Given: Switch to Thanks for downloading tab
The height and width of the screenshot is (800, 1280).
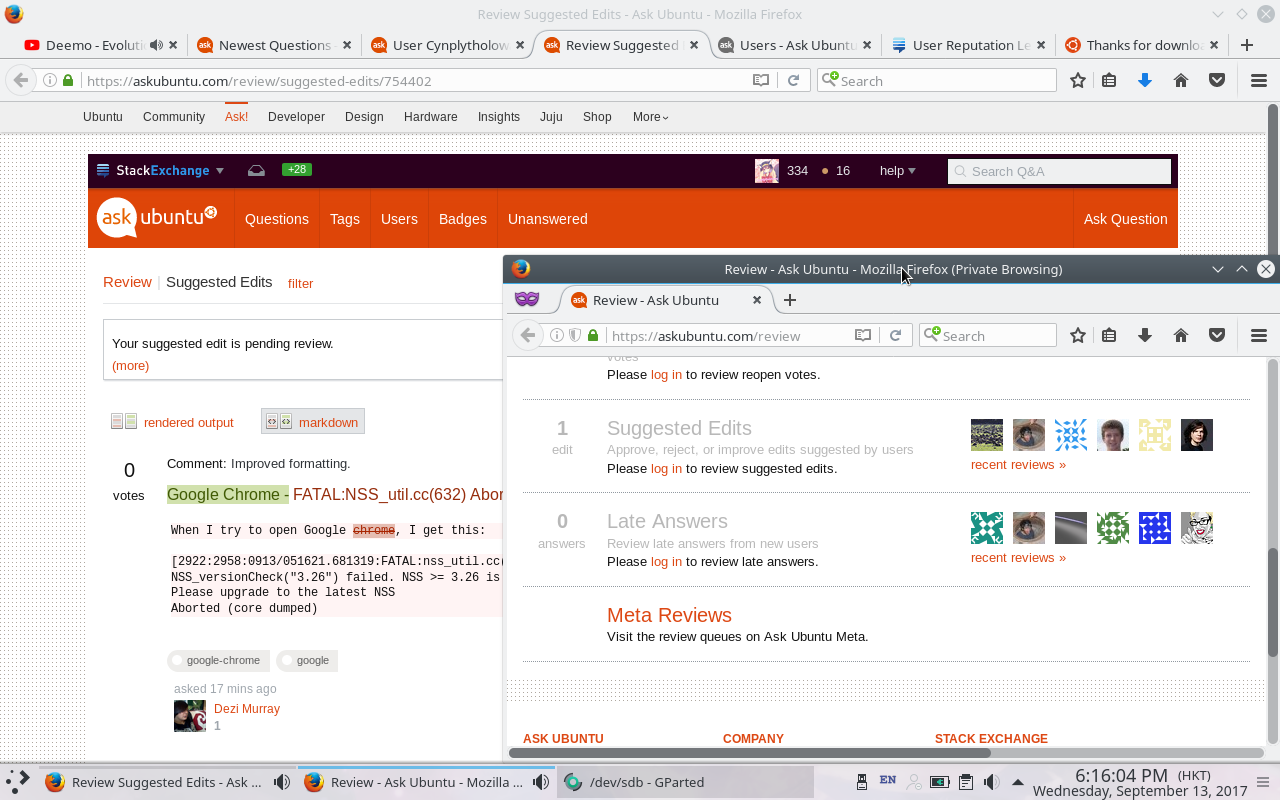Looking at the screenshot, I should 1143,45.
